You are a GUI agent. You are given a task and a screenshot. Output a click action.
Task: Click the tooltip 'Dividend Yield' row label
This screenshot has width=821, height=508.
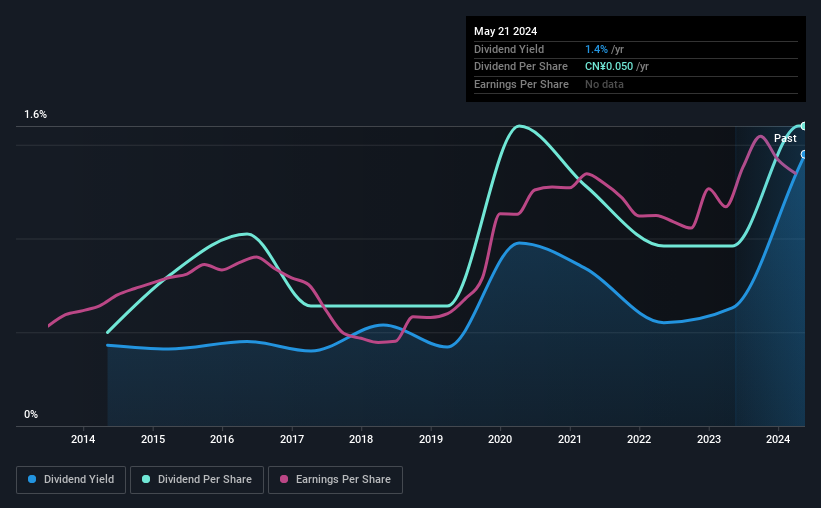509,49
